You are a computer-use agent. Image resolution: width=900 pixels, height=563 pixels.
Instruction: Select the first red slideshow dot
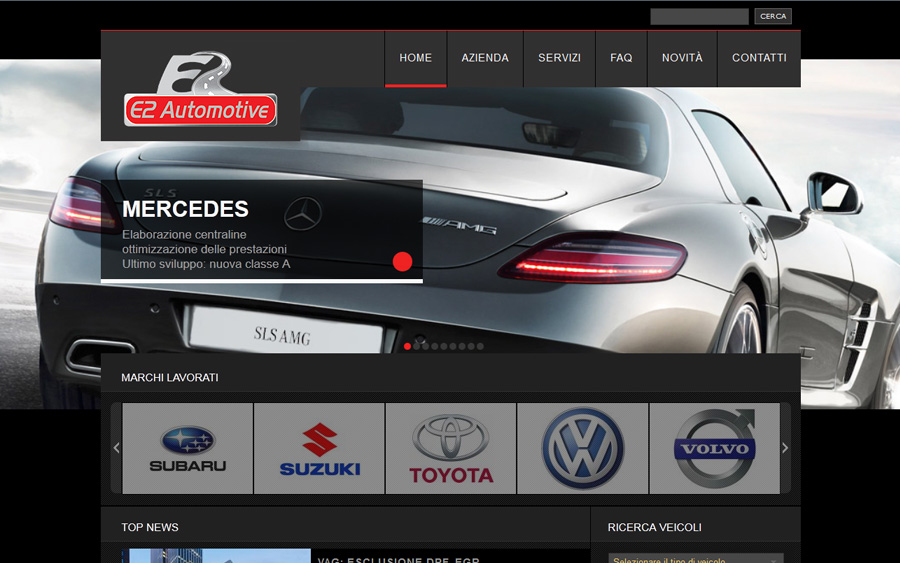pyautogui.click(x=408, y=346)
